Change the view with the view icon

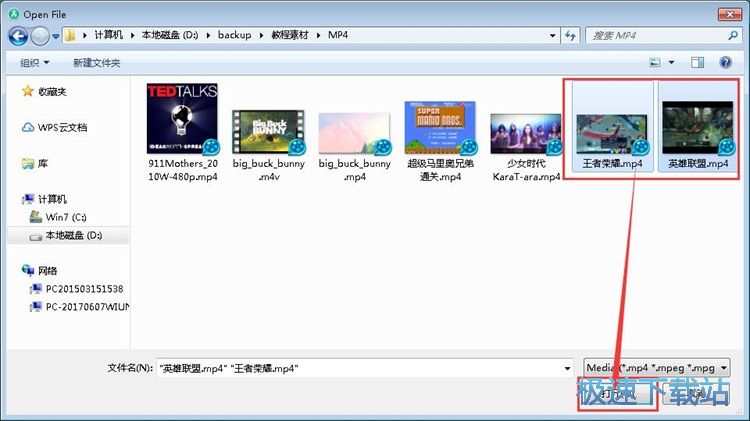pos(655,62)
